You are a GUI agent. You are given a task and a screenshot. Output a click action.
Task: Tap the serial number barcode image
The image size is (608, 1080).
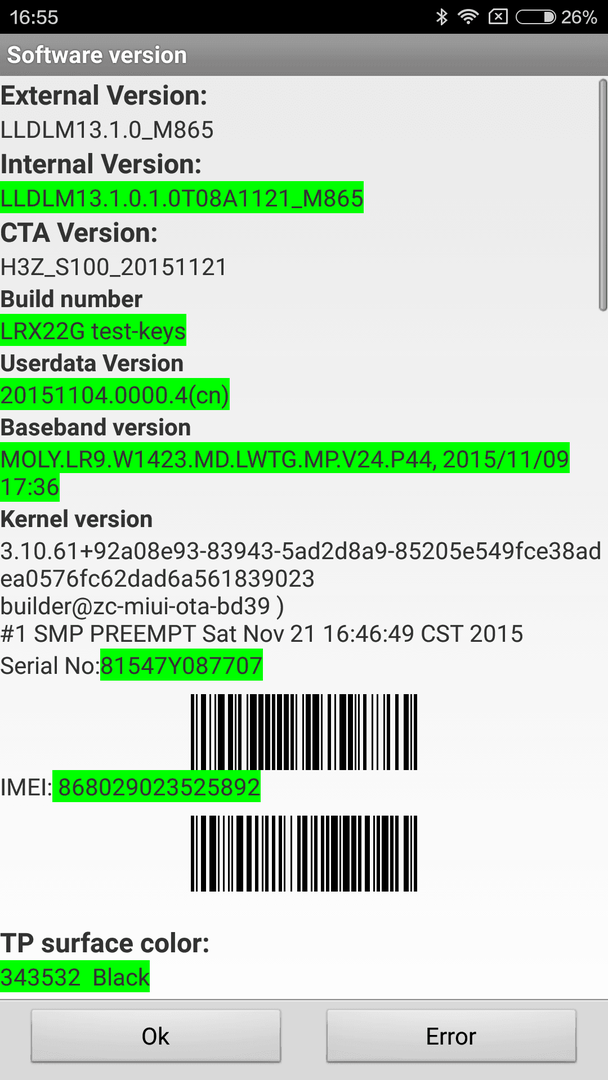pyautogui.click(x=304, y=731)
